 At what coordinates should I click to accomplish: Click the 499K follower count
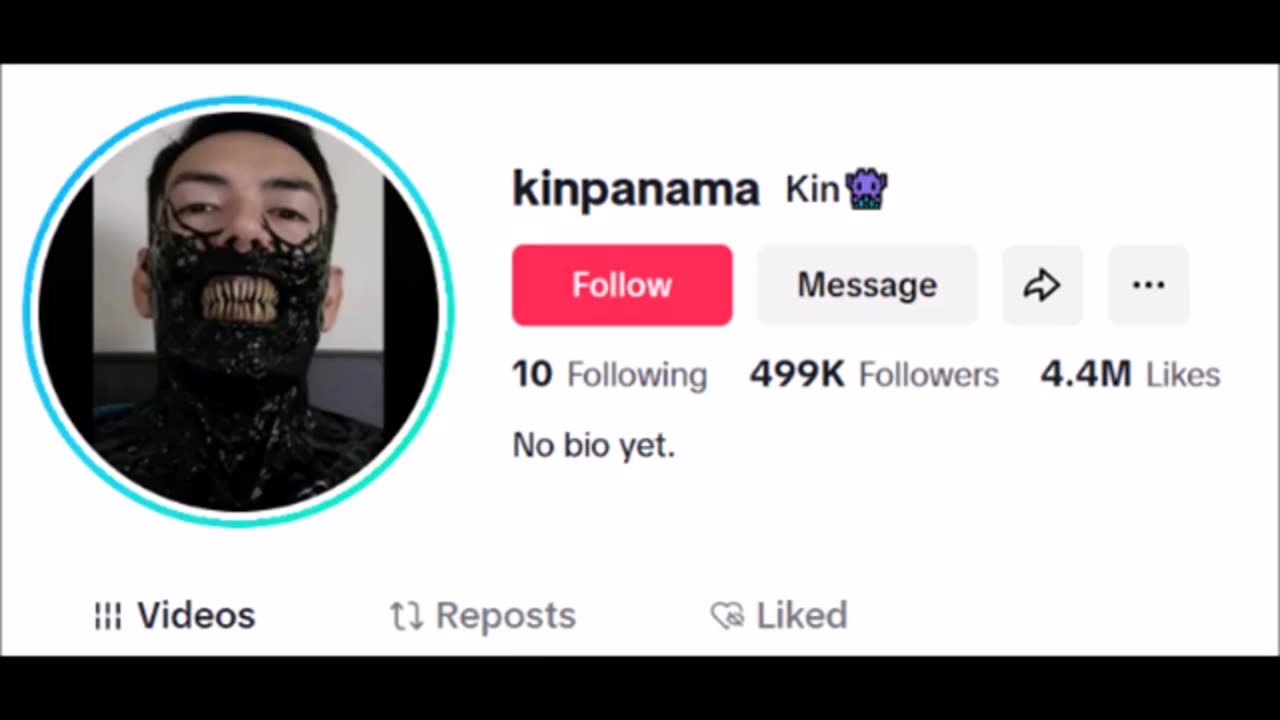pos(797,374)
